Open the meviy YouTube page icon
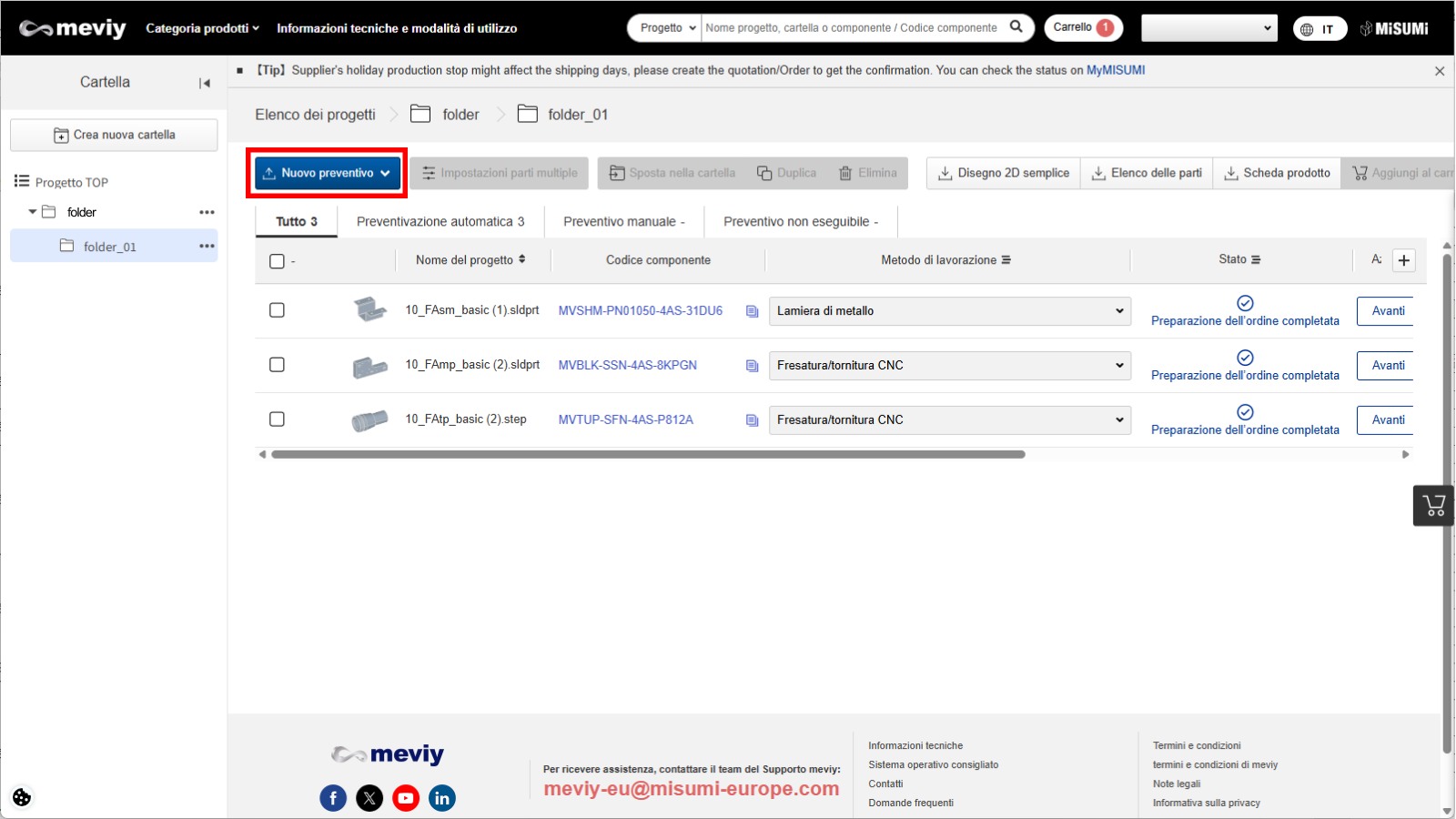 click(406, 798)
